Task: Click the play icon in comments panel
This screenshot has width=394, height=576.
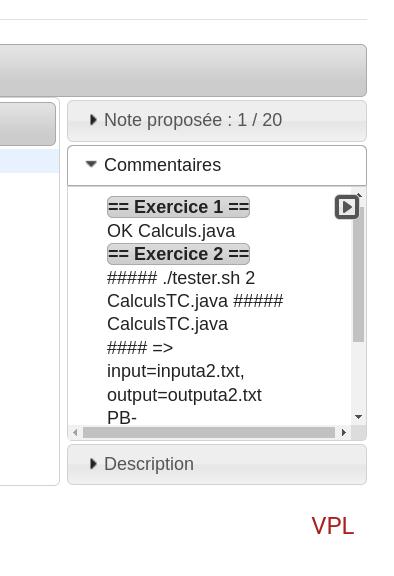Action: coord(347,207)
